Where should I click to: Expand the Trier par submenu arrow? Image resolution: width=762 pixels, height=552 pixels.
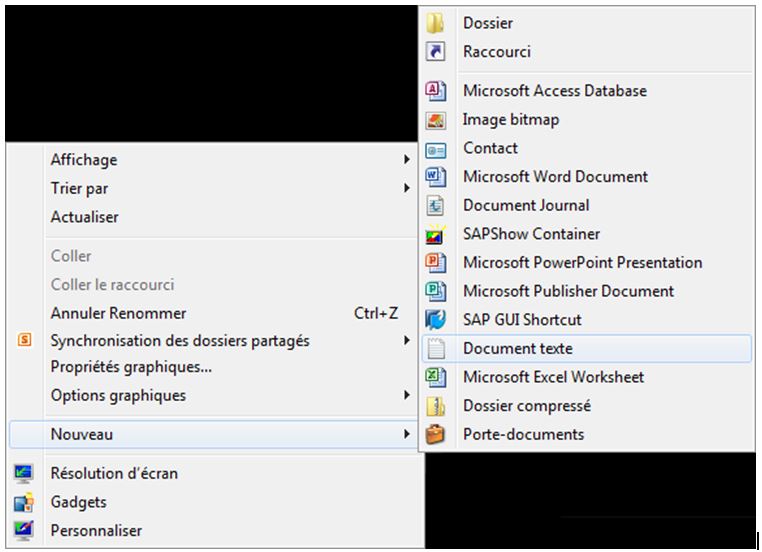click(407, 188)
